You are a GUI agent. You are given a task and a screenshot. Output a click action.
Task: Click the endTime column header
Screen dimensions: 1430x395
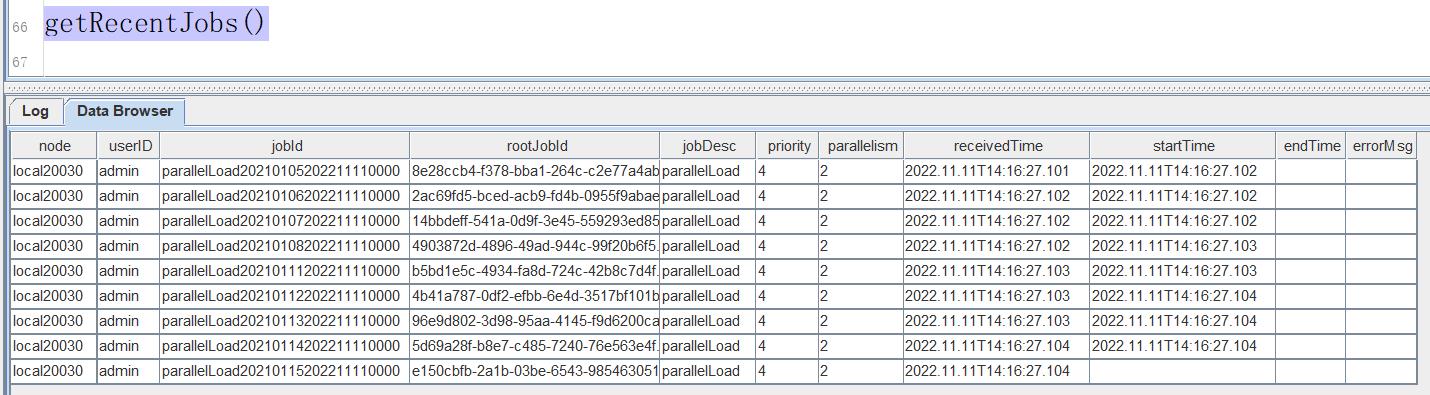pyautogui.click(x=1311, y=146)
